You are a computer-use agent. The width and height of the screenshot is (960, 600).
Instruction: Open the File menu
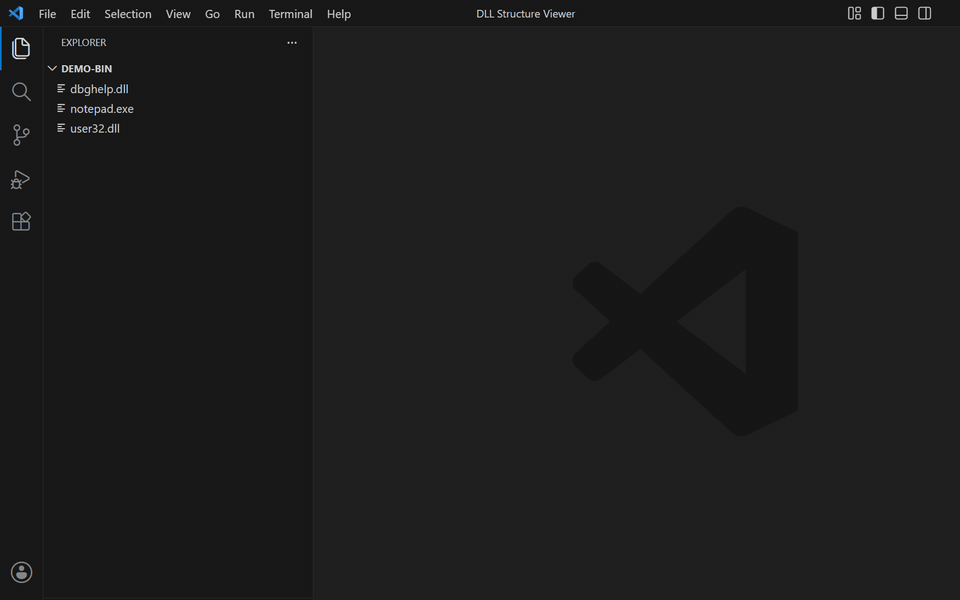(47, 13)
